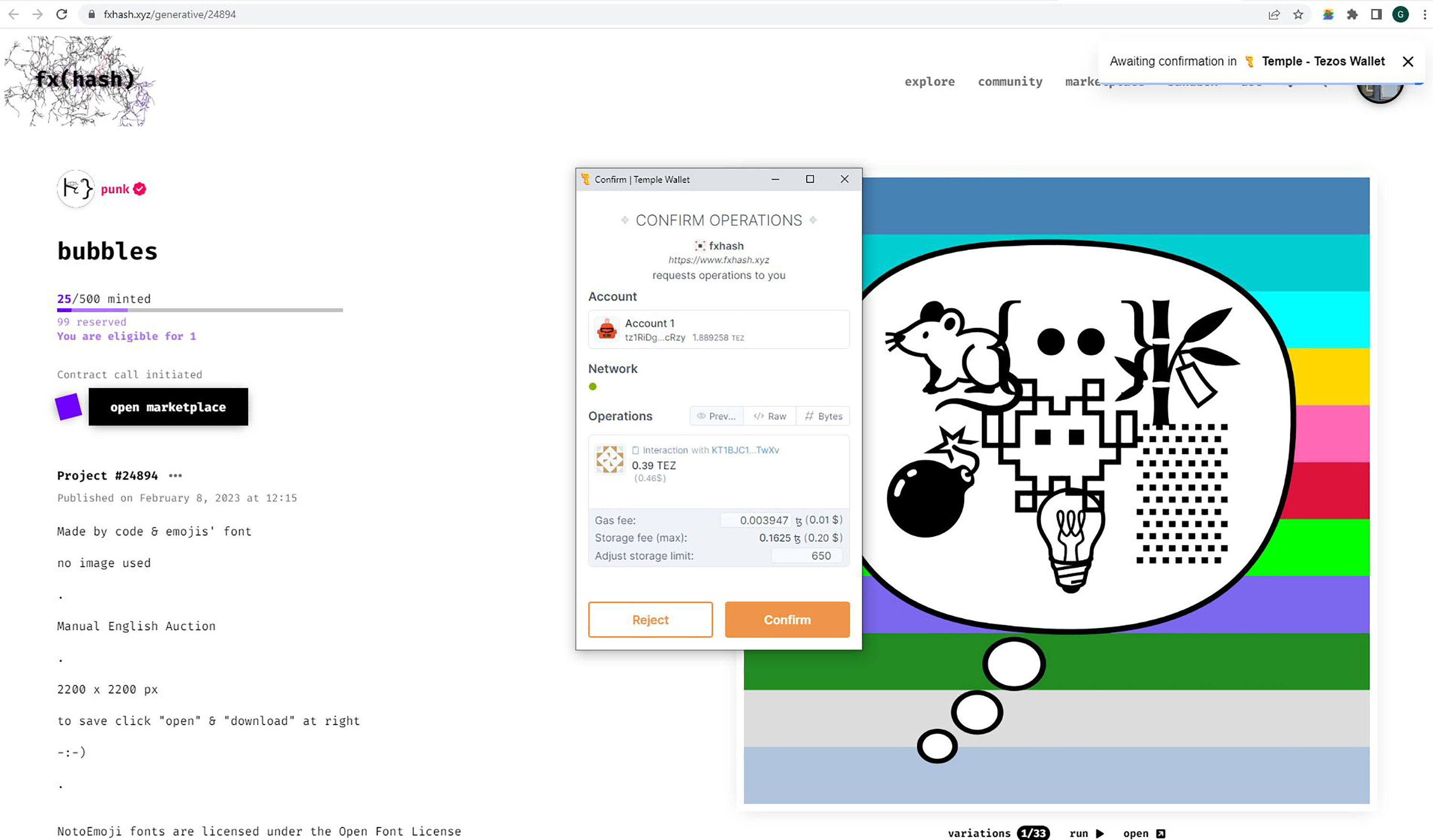Screen dimensions: 1433x840
Task: Click the punk artist avatar
Action: click(75, 189)
